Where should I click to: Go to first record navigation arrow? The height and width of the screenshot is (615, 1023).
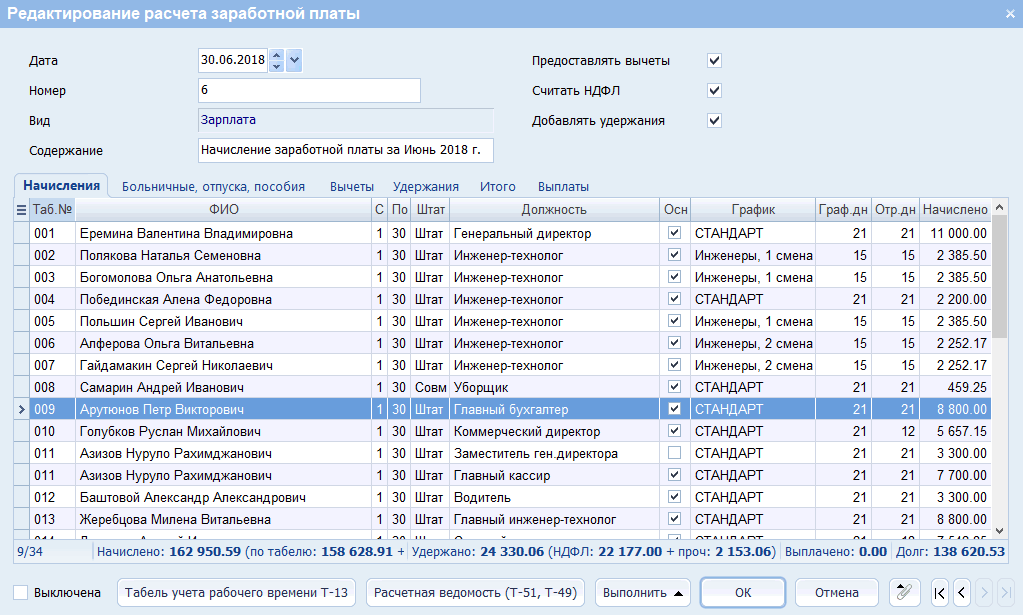940,592
